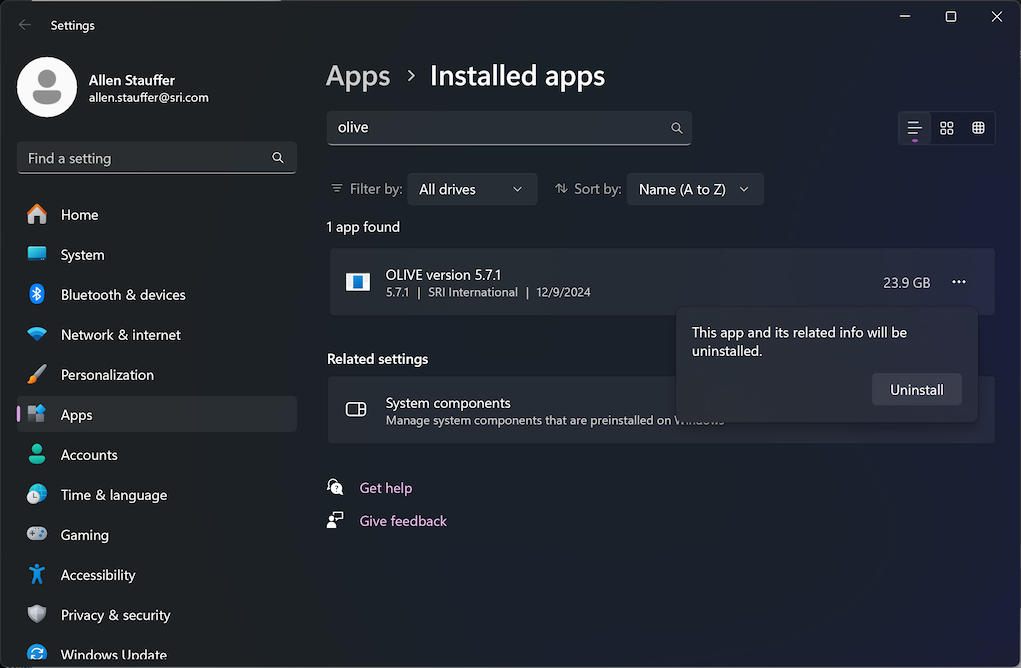
Task: Select Gaming in the sidebar
Action: point(82,535)
